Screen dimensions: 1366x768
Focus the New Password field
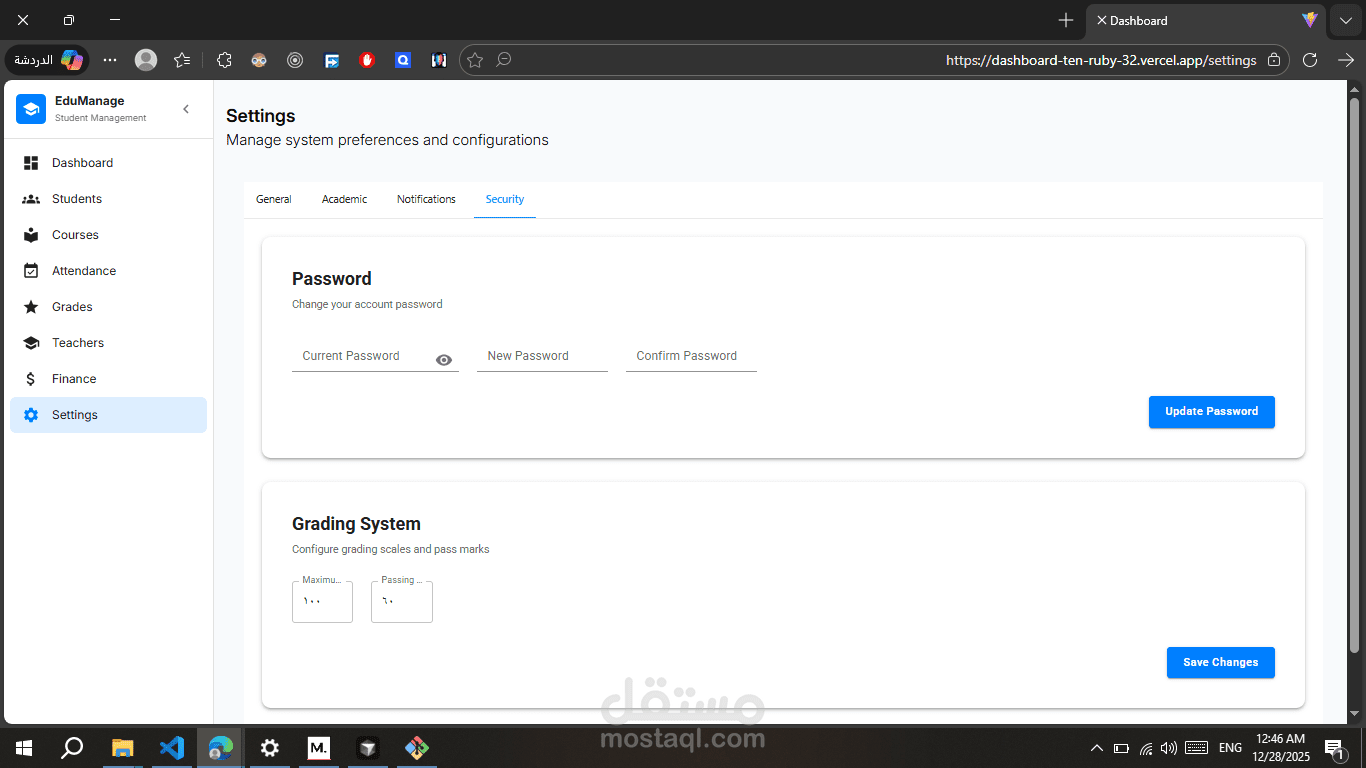(542, 356)
